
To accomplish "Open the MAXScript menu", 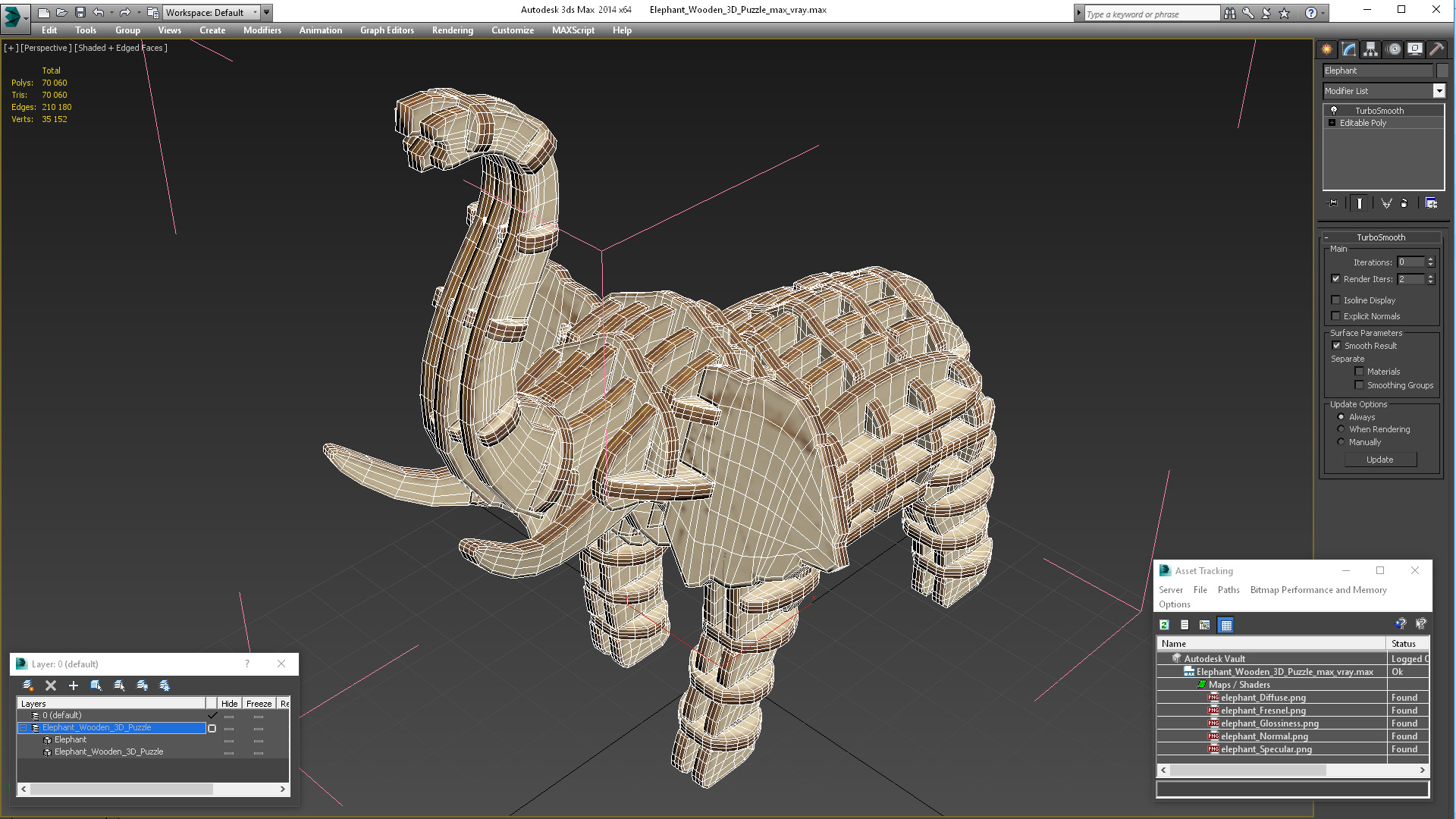I will [573, 30].
